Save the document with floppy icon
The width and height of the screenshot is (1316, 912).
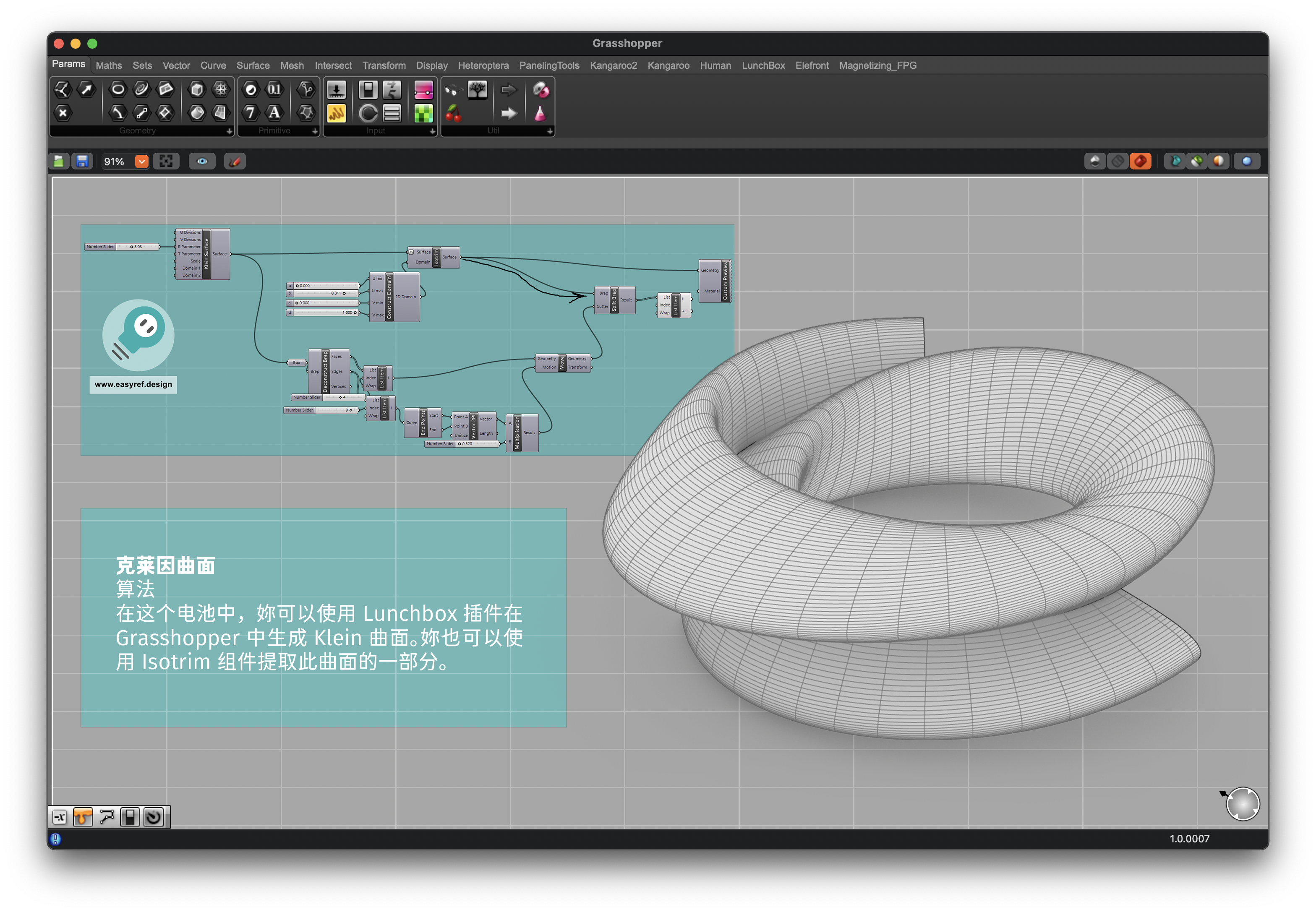coord(82,162)
